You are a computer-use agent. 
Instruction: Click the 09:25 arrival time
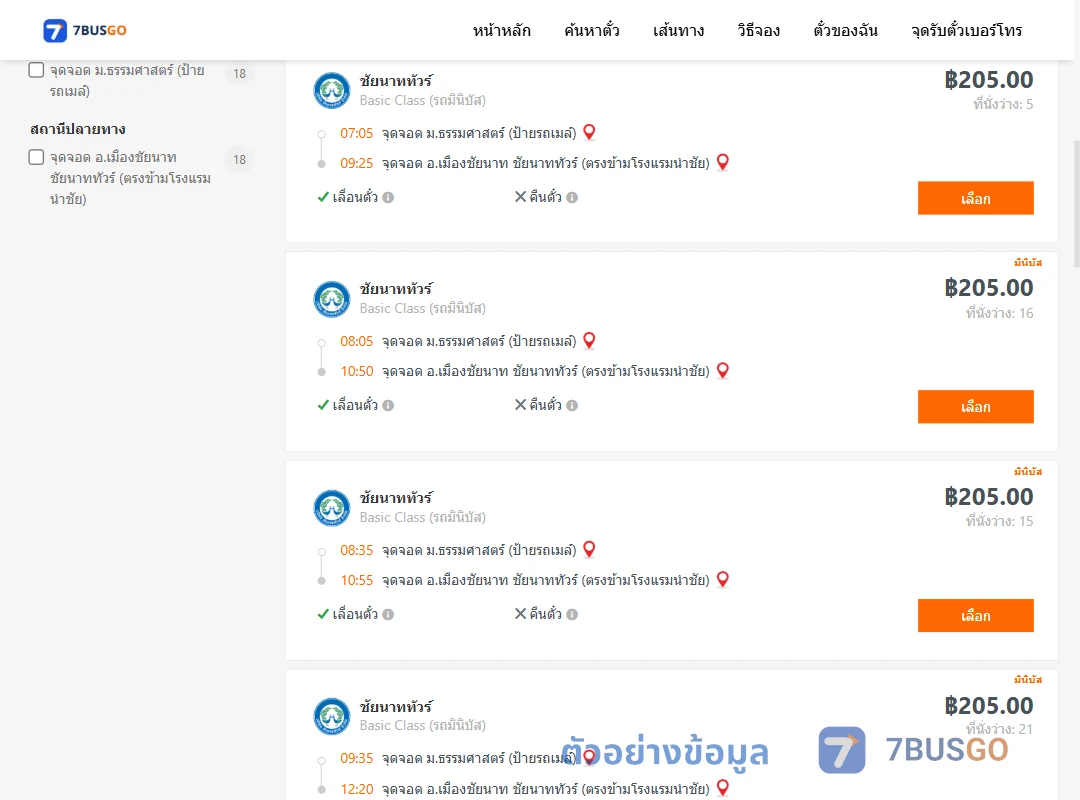pyautogui.click(x=356, y=163)
